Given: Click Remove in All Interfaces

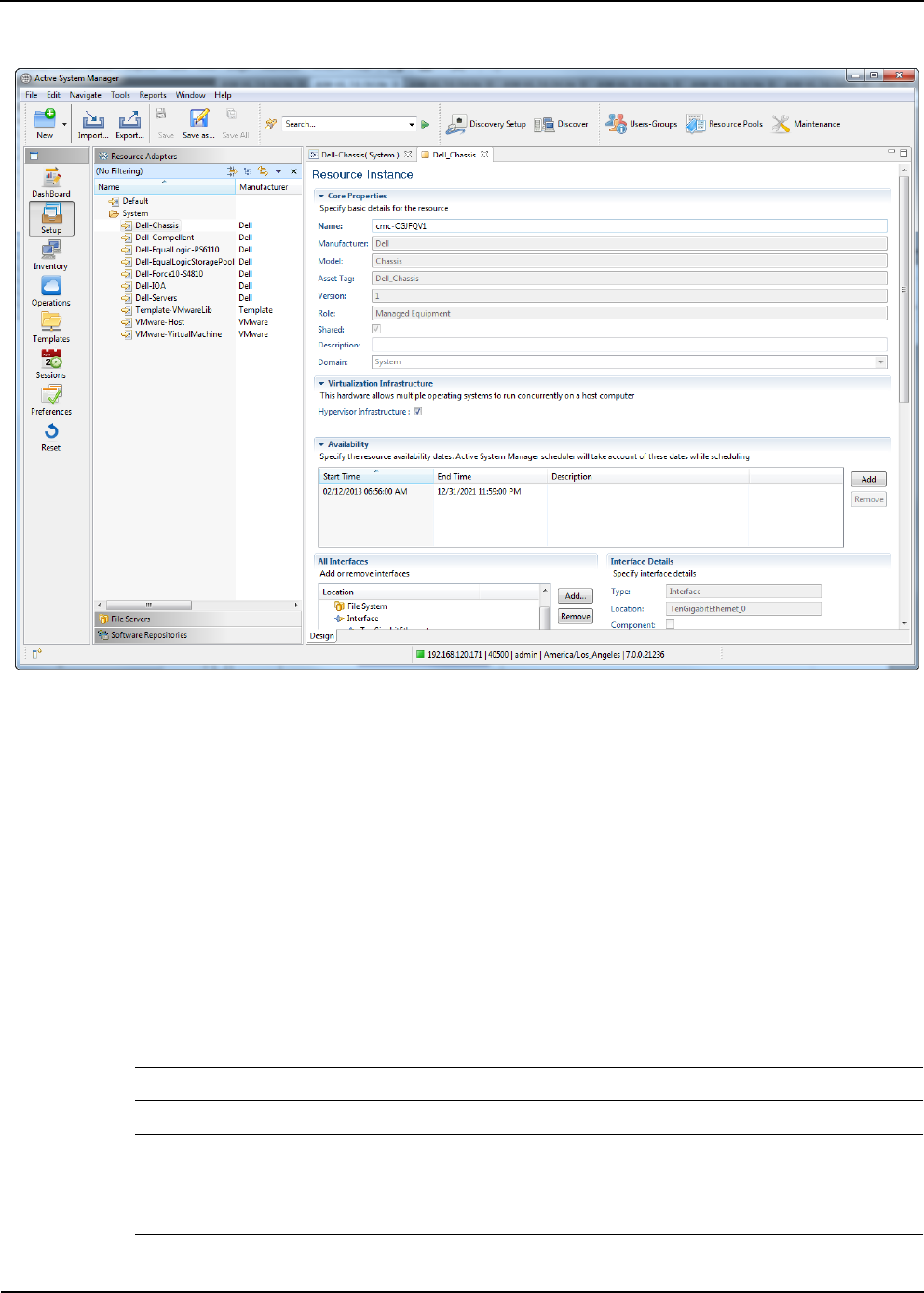Looking at the screenshot, I should point(576,617).
